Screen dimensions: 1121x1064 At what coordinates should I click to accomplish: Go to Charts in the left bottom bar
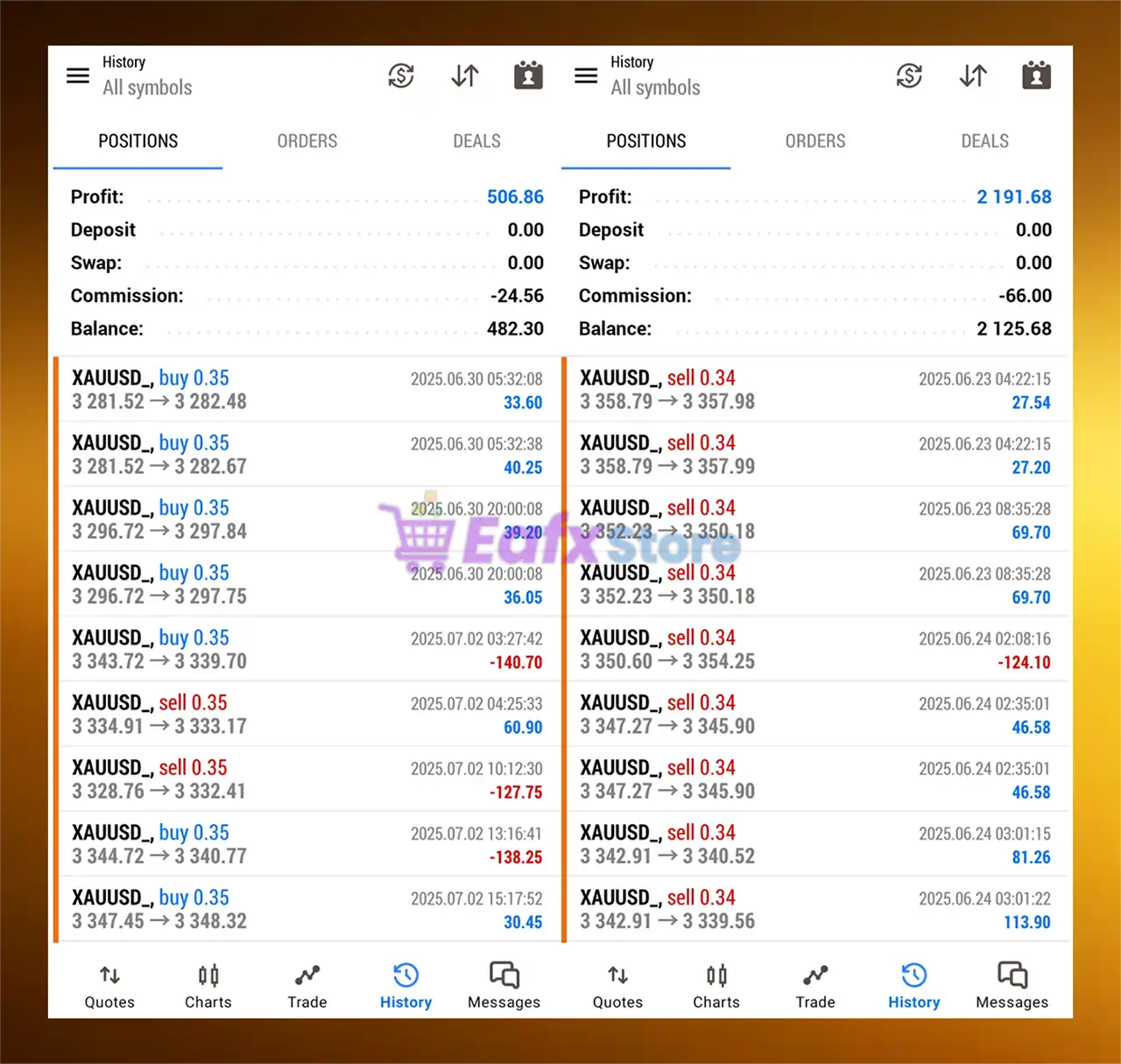coord(208,986)
